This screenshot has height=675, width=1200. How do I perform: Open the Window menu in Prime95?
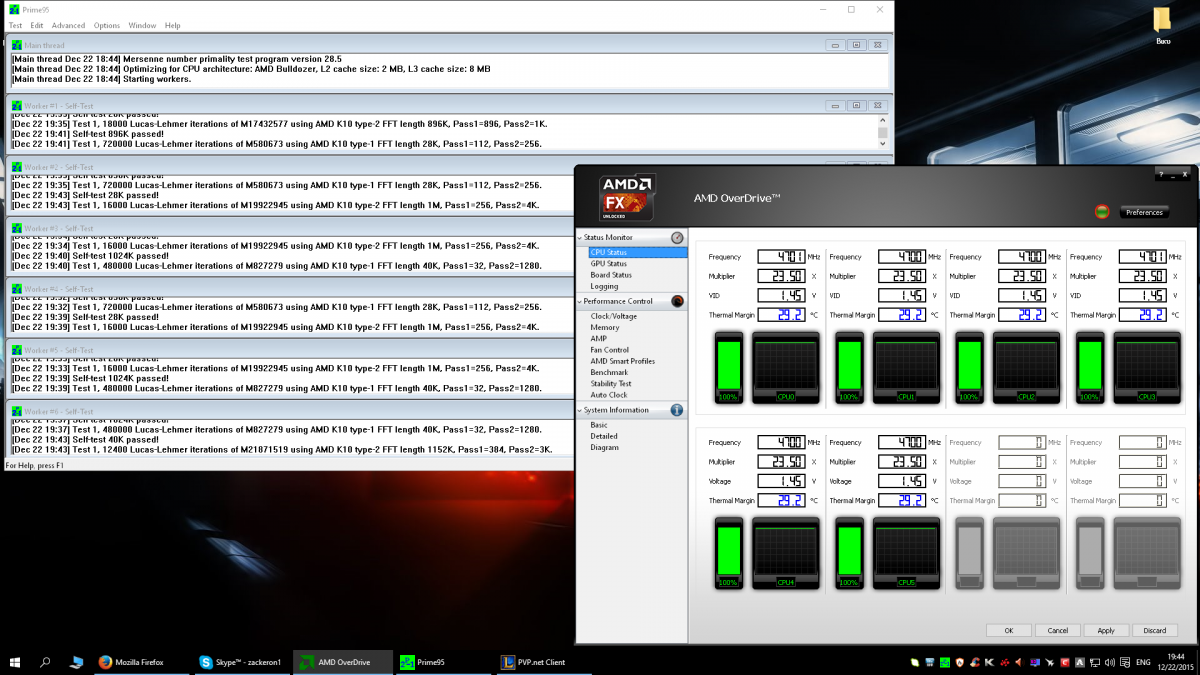coord(142,25)
